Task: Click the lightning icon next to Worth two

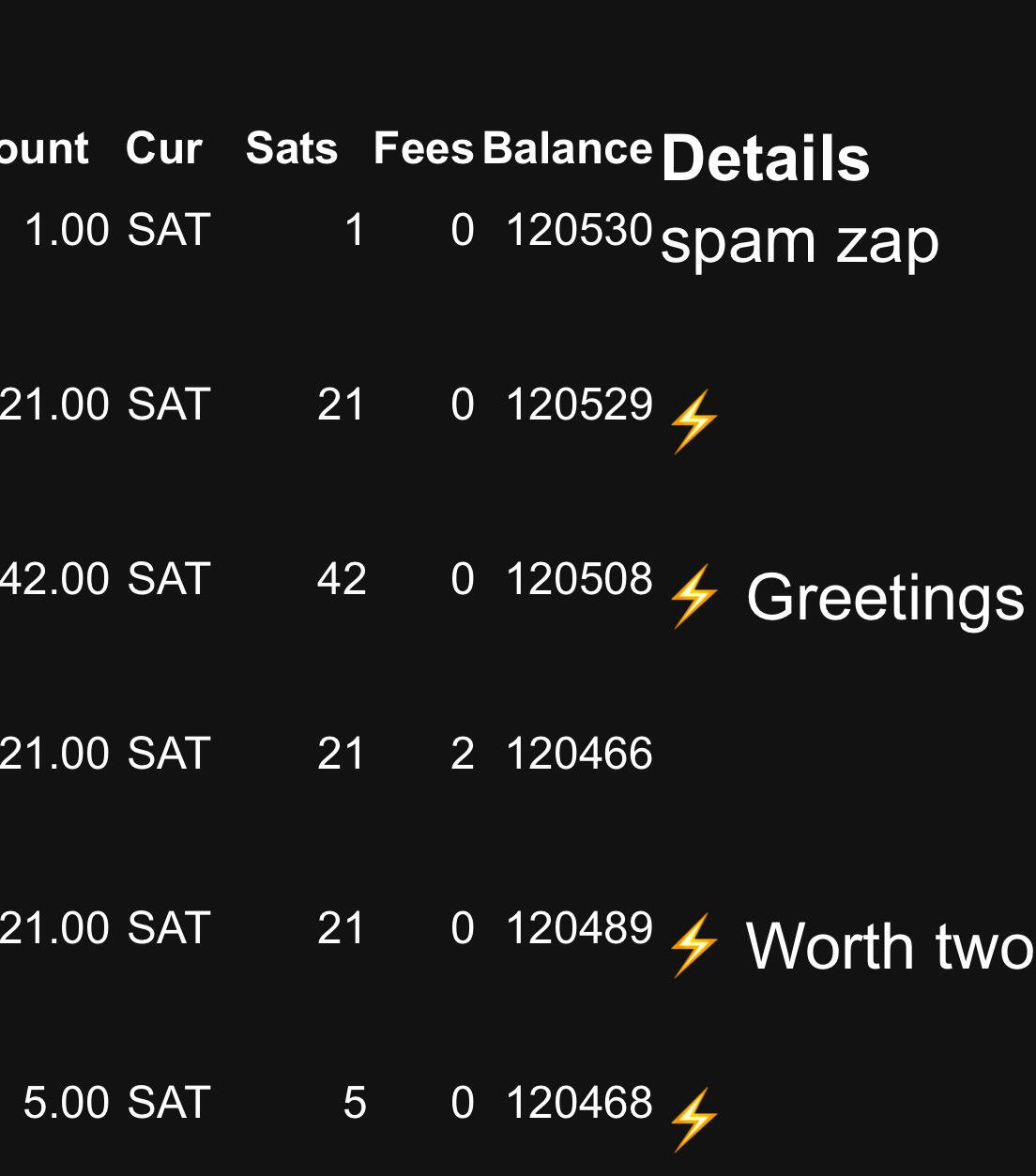Action: (693, 945)
